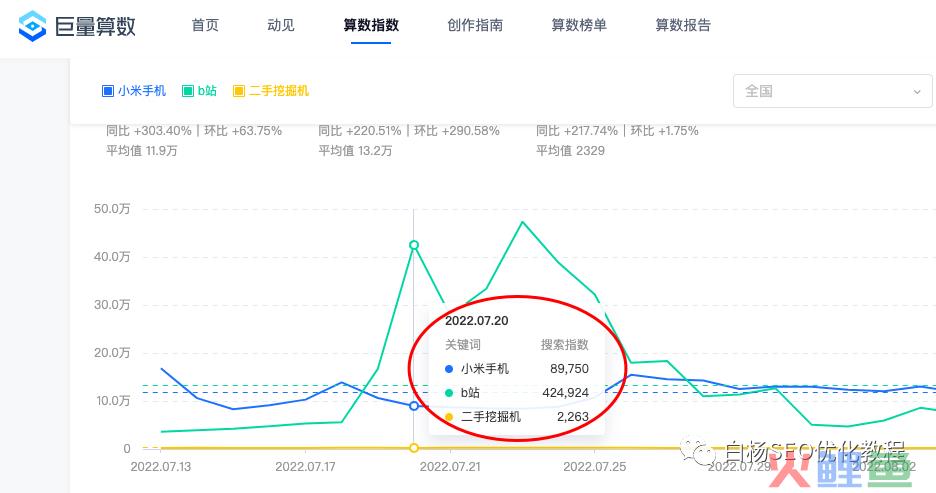Viewport: 936px width, 493px height.
Task: Click the 424,924 value in the tooltip
Action: pos(565,393)
